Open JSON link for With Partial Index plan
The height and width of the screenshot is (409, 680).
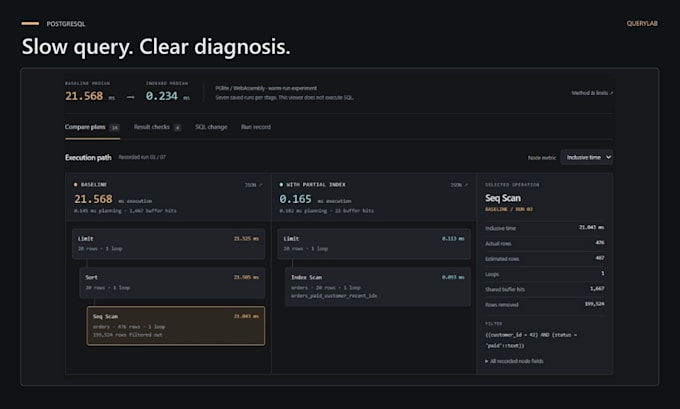459,185
